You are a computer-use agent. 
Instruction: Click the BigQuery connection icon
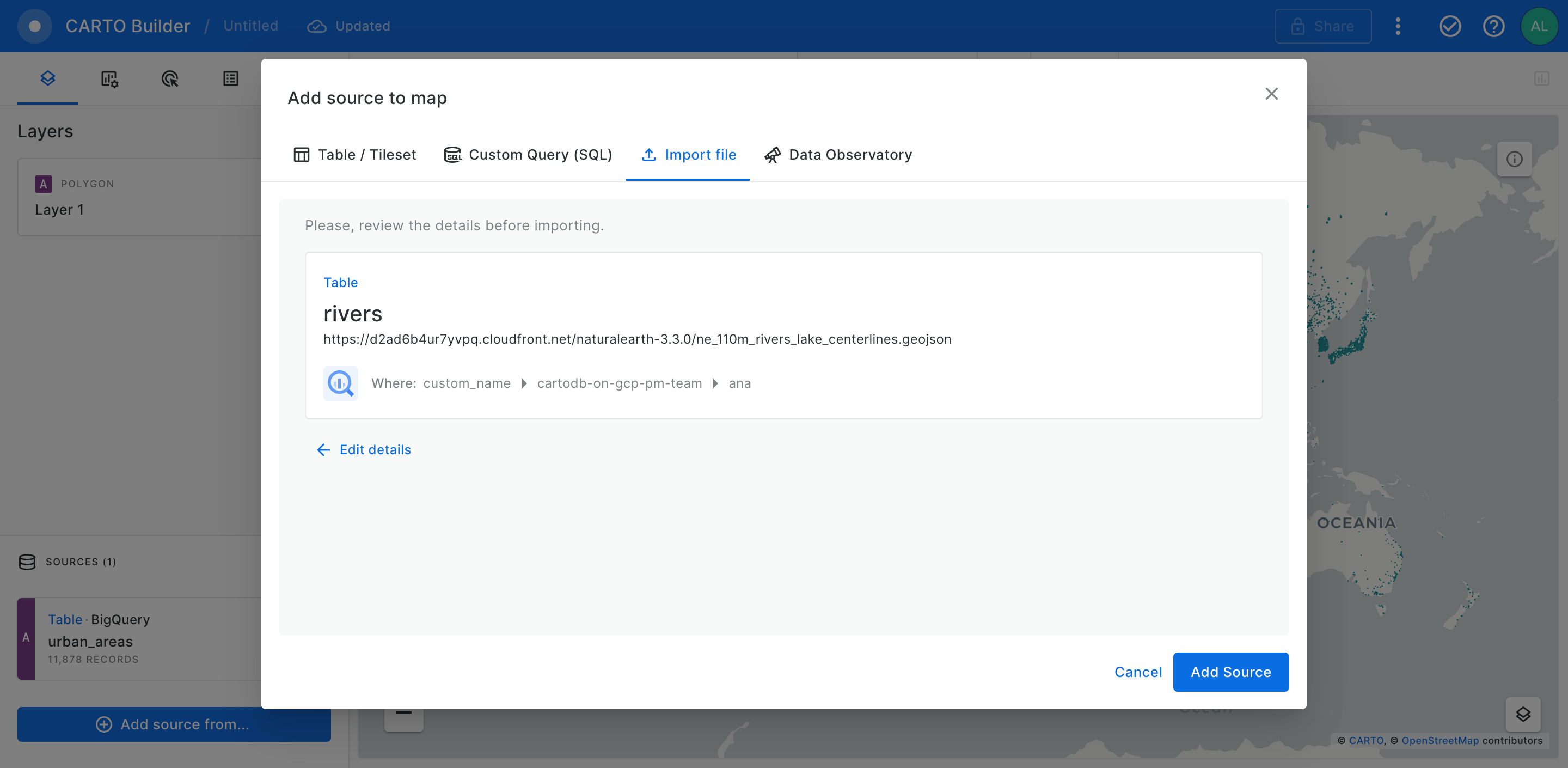(340, 383)
